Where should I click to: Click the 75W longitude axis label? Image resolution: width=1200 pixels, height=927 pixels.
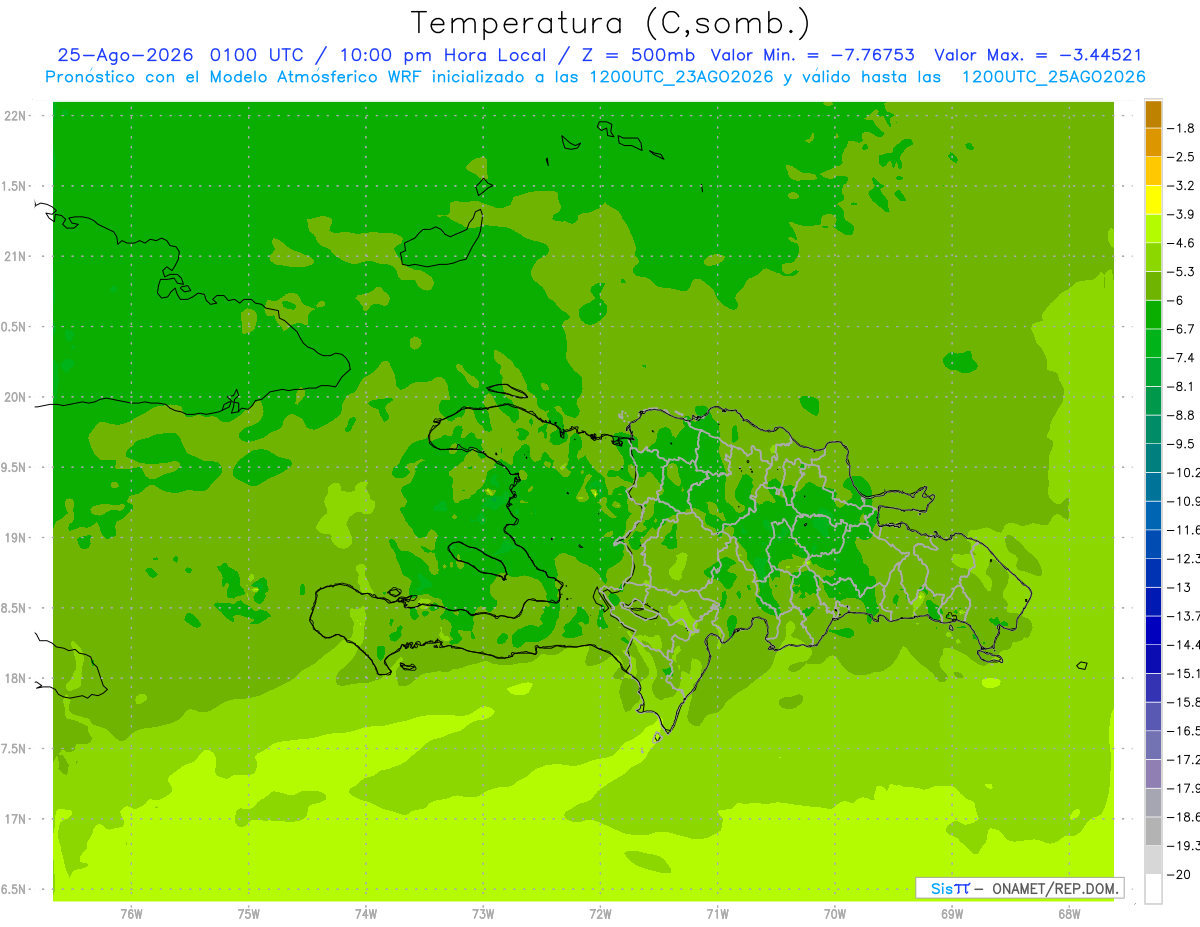pyautogui.click(x=248, y=914)
